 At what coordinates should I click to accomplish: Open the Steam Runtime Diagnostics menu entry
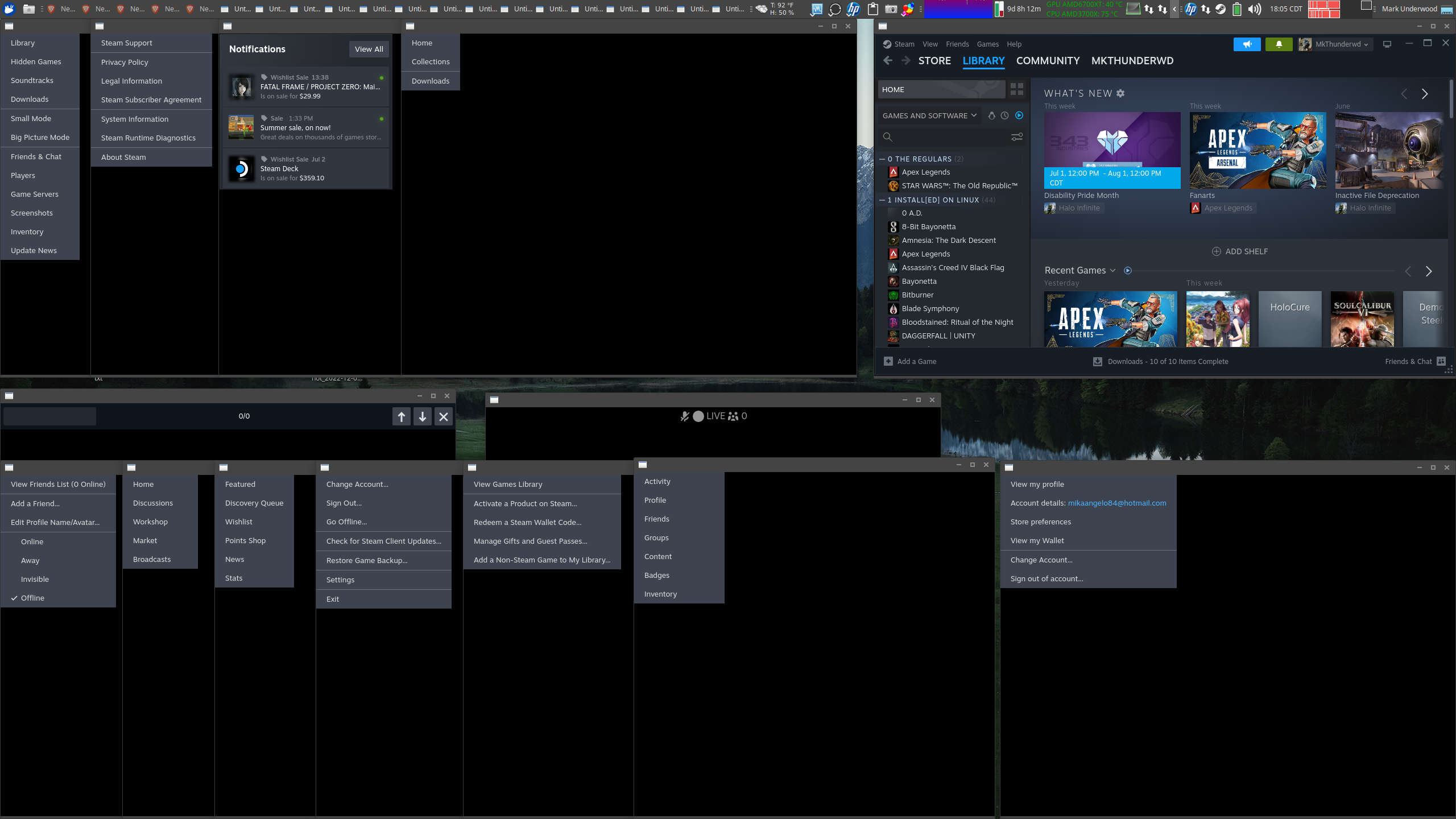[x=148, y=138]
